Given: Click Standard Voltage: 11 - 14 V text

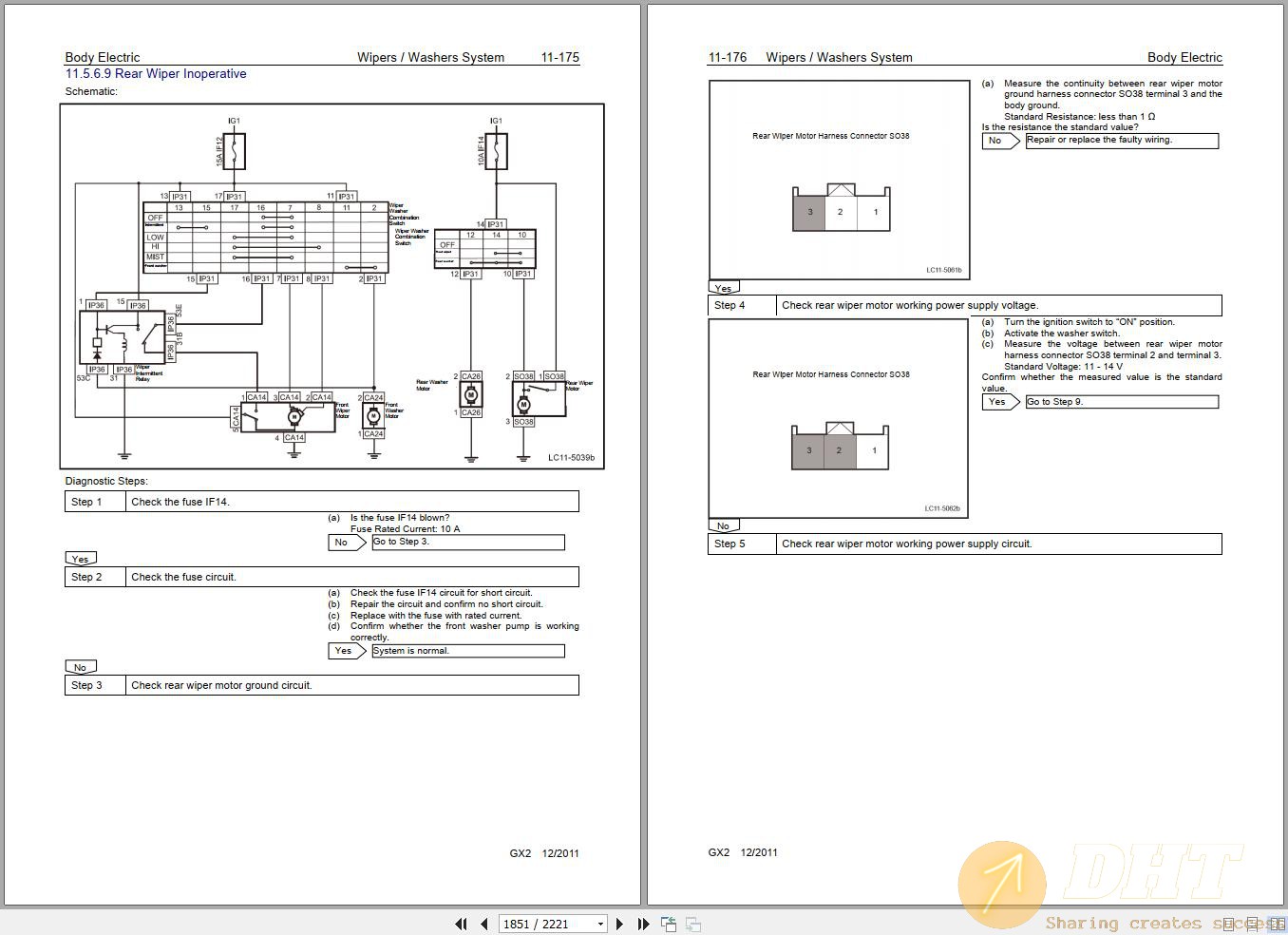Looking at the screenshot, I should coord(1063,367).
